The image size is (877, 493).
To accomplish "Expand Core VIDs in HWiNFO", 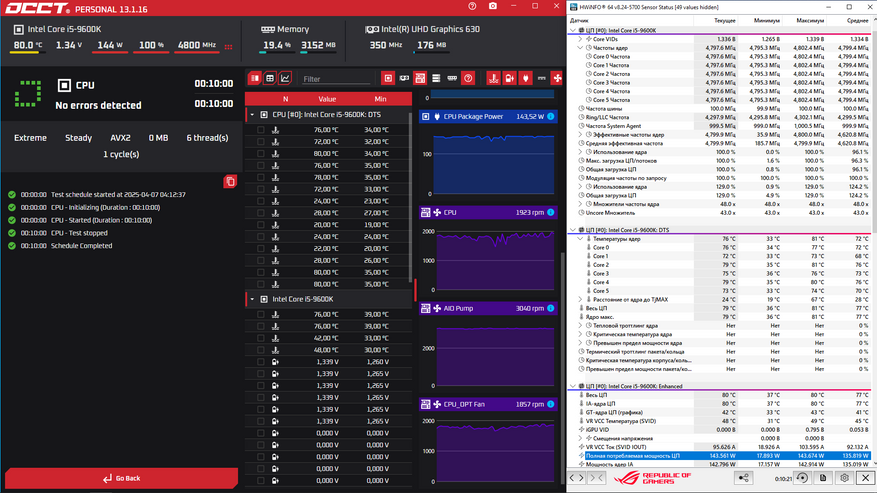I will [x=580, y=39].
